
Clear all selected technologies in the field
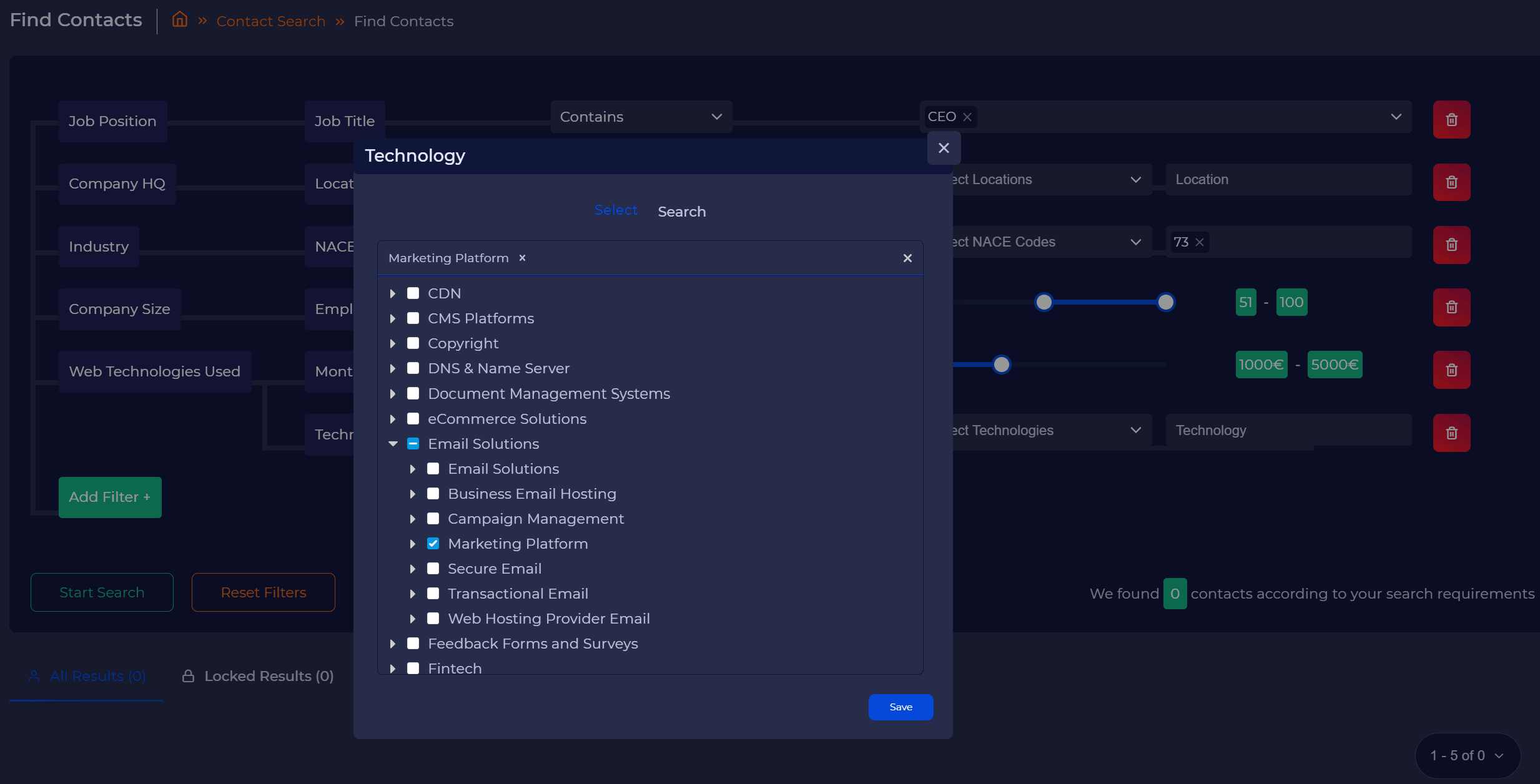click(907, 258)
